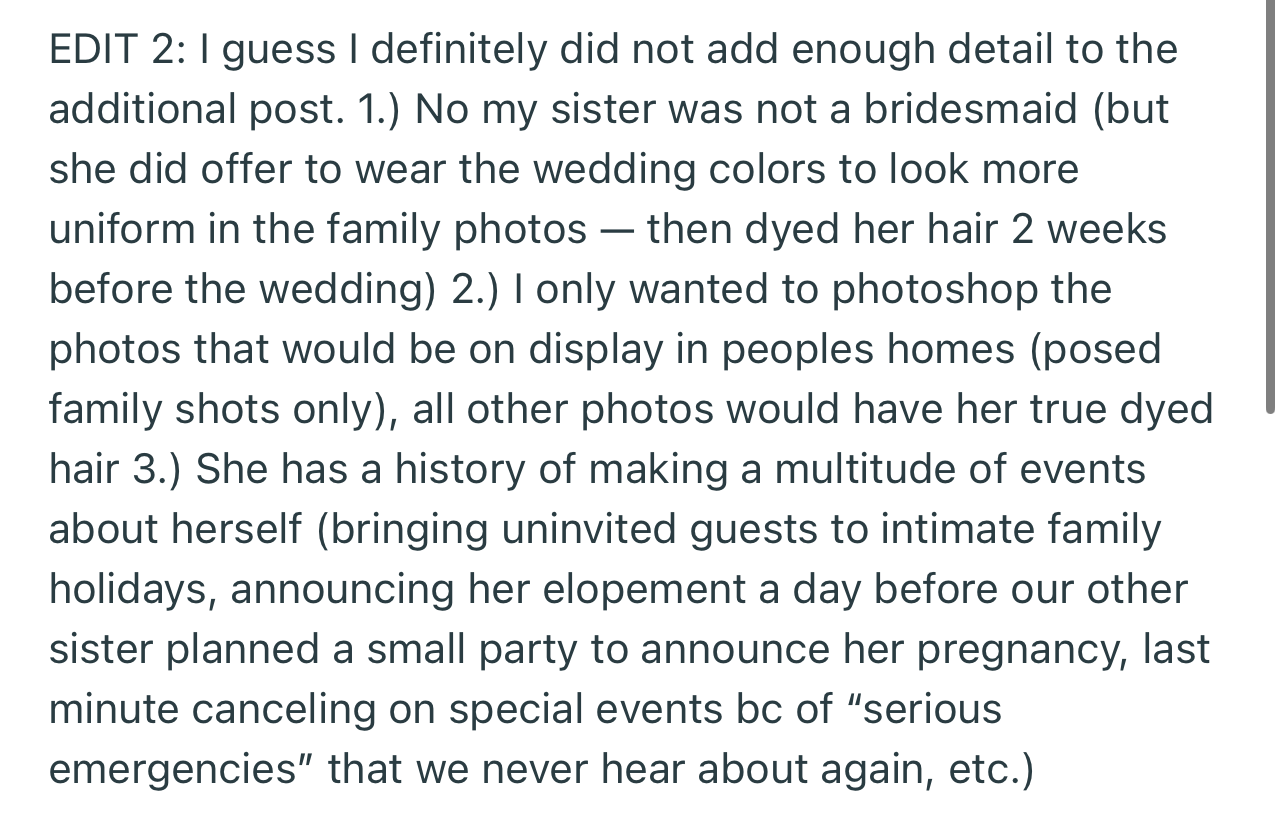Viewport: 1284px width, 834px height.
Task: Click the word "emergencies" on last line
Action: [x=172, y=769]
